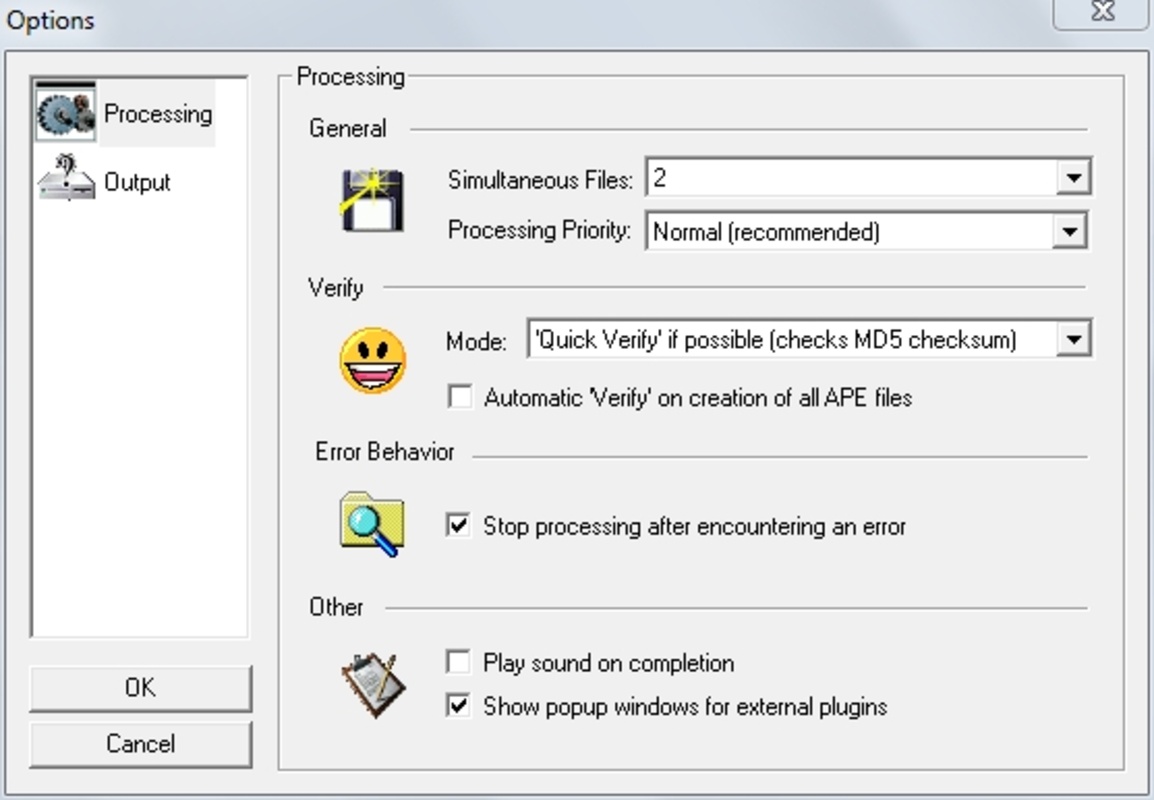Uncheck Stop processing after encountering an error
The image size is (1154, 800).
click(x=459, y=525)
